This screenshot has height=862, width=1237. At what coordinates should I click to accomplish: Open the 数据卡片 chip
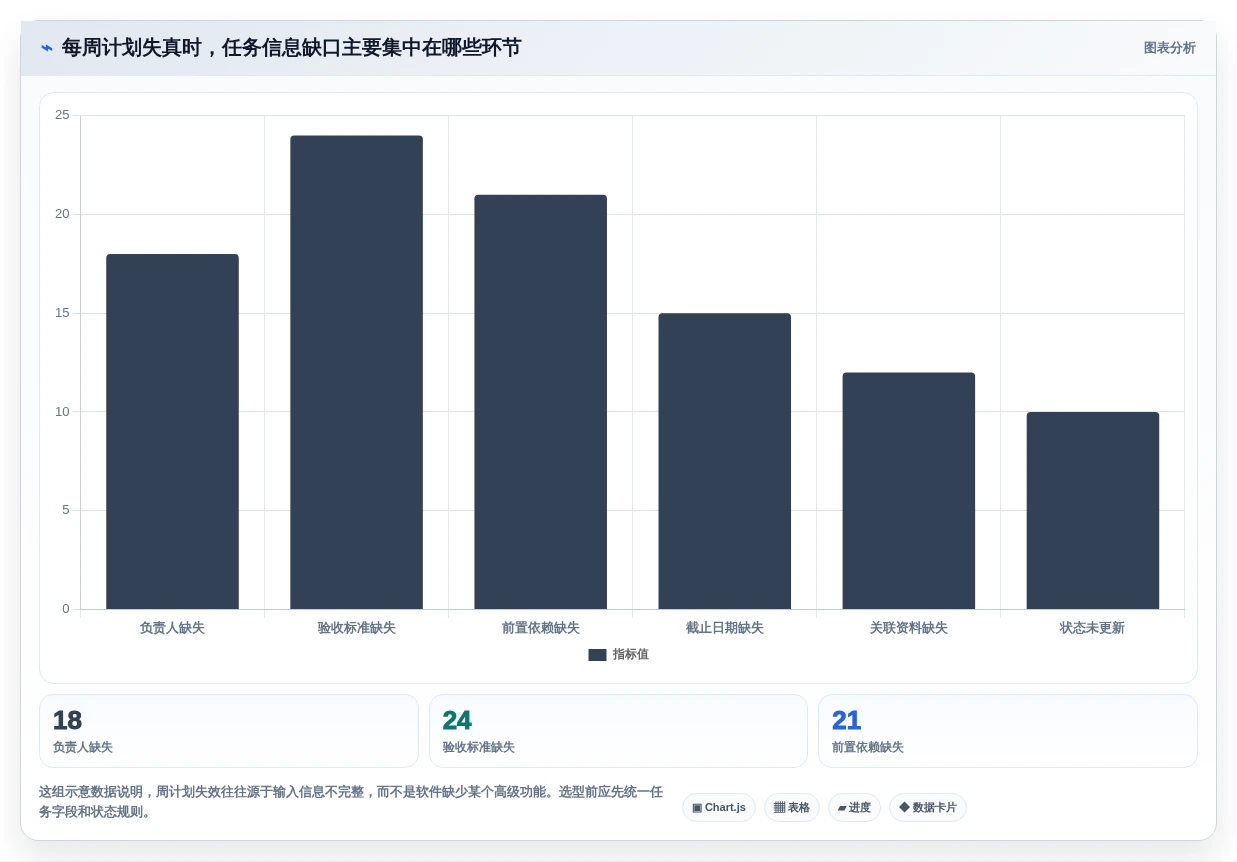927,808
